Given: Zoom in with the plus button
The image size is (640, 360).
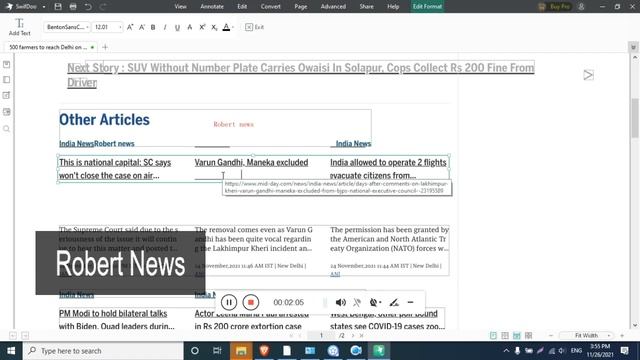Looking at the screenshot, I should click(622, 336).
